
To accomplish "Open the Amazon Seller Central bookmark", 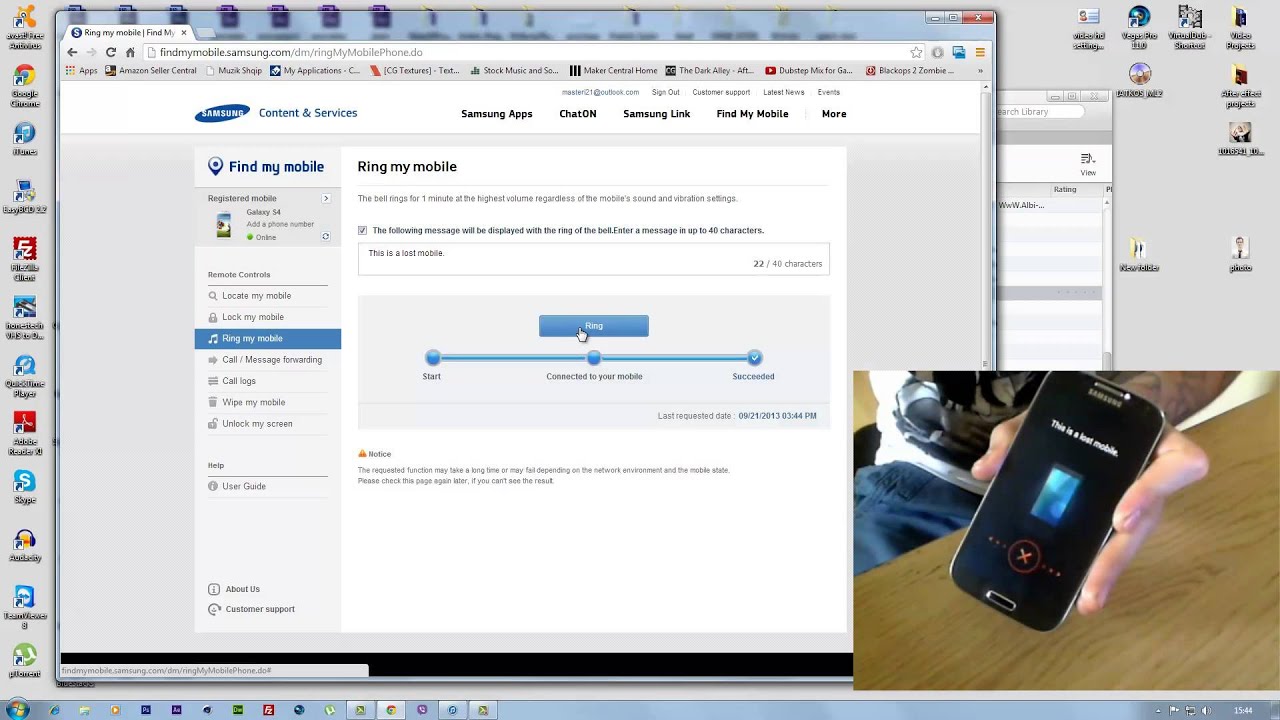I will coord(150,71).
